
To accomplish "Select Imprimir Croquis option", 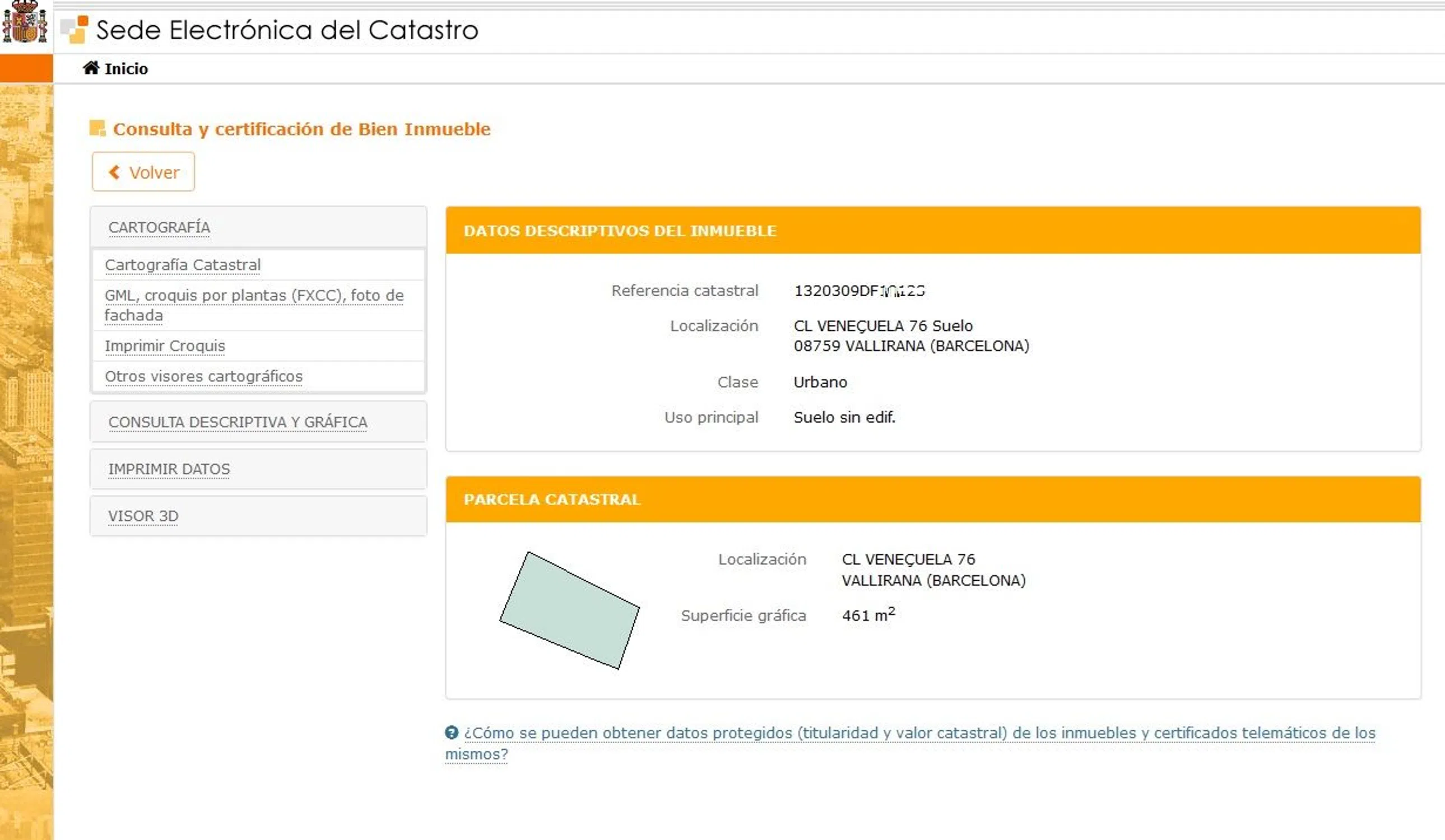I will (165, 346).
